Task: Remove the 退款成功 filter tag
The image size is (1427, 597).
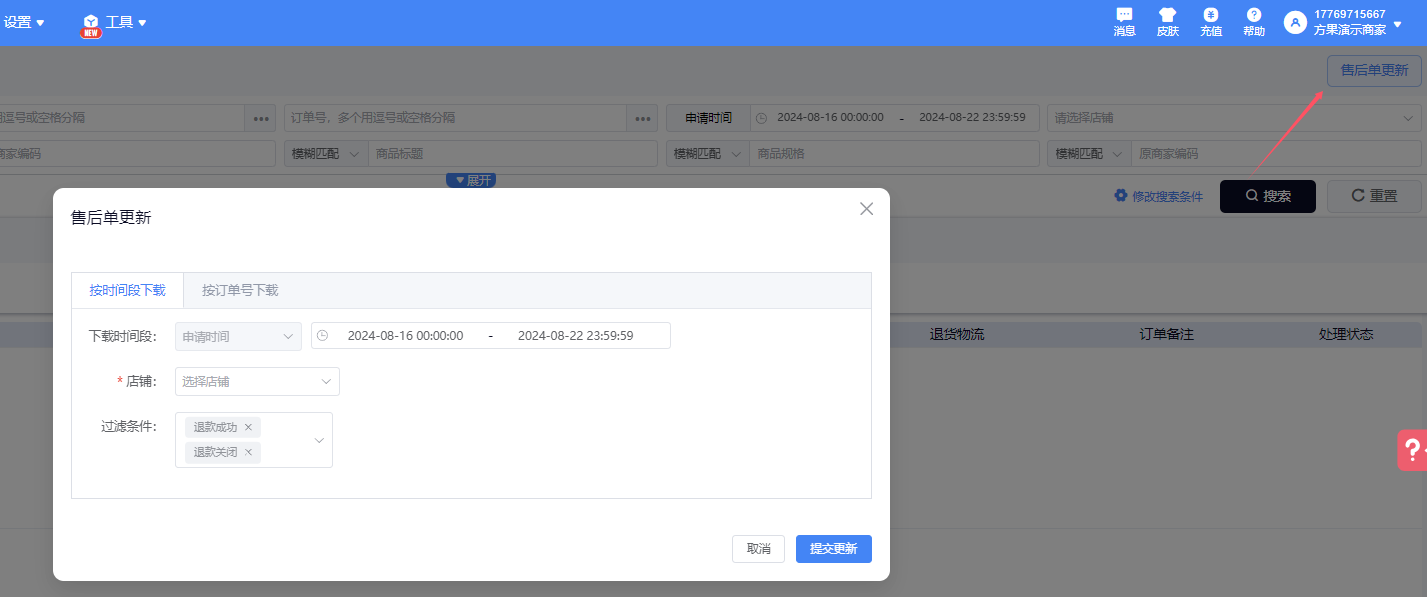Action: click(248, 427)
